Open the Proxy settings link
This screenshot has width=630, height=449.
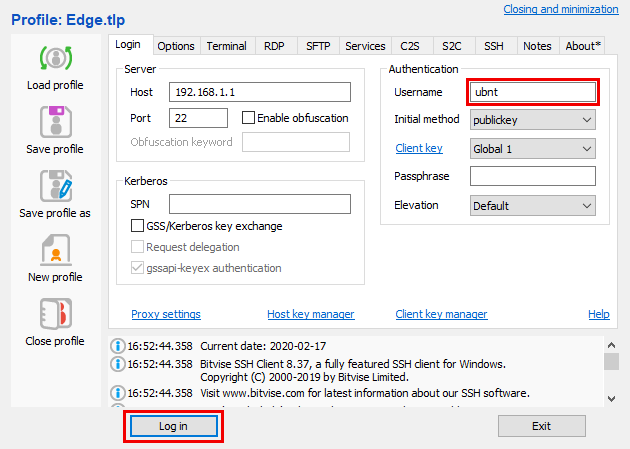pos(165,314)
